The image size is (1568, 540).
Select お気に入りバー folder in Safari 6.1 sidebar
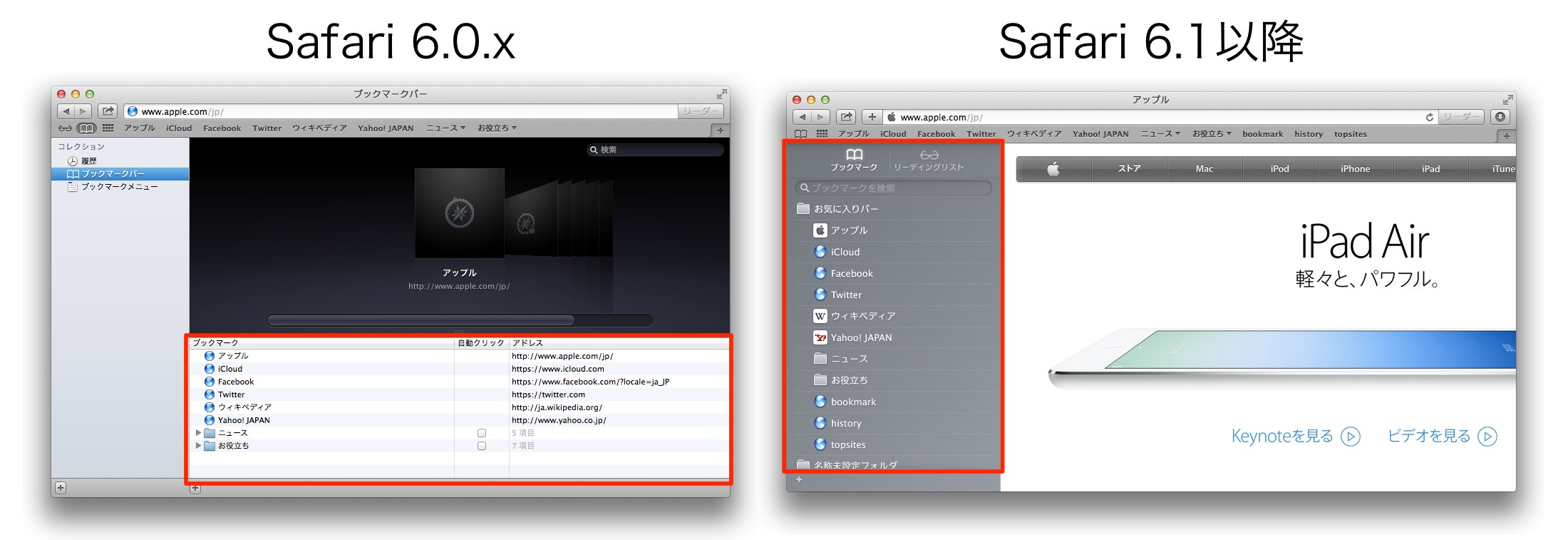pos(893,209)
